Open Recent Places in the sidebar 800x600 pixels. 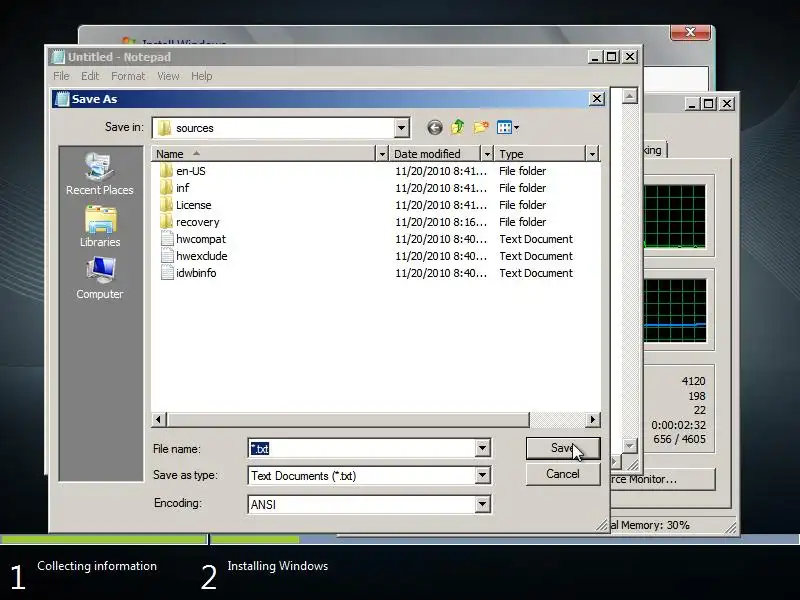pyautogui.click(x=99, y=174)
